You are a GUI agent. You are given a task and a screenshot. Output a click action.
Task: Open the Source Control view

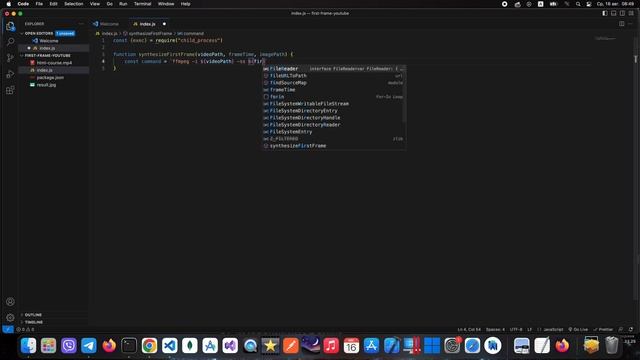point(10,58)
